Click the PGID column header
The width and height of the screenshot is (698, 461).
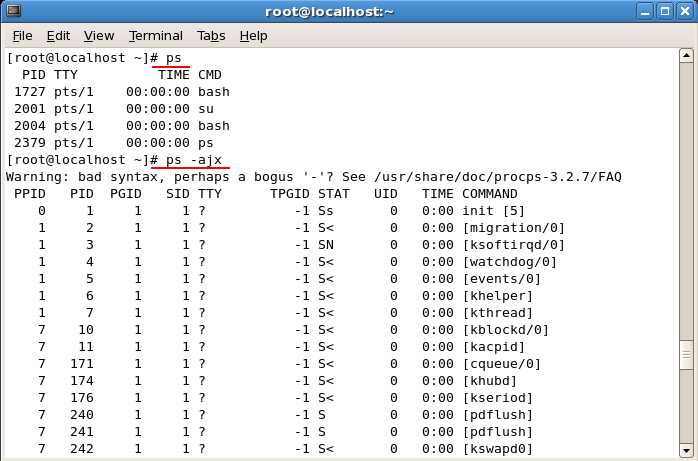pos(126,194)
